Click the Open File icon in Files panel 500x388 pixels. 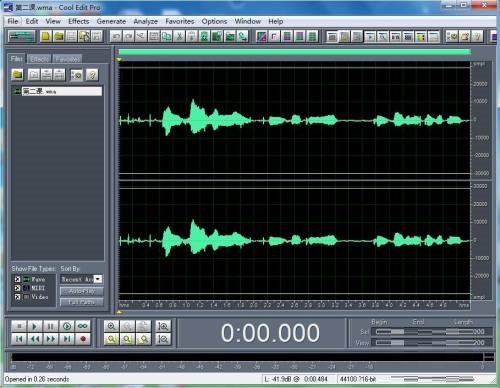point(17,75)
